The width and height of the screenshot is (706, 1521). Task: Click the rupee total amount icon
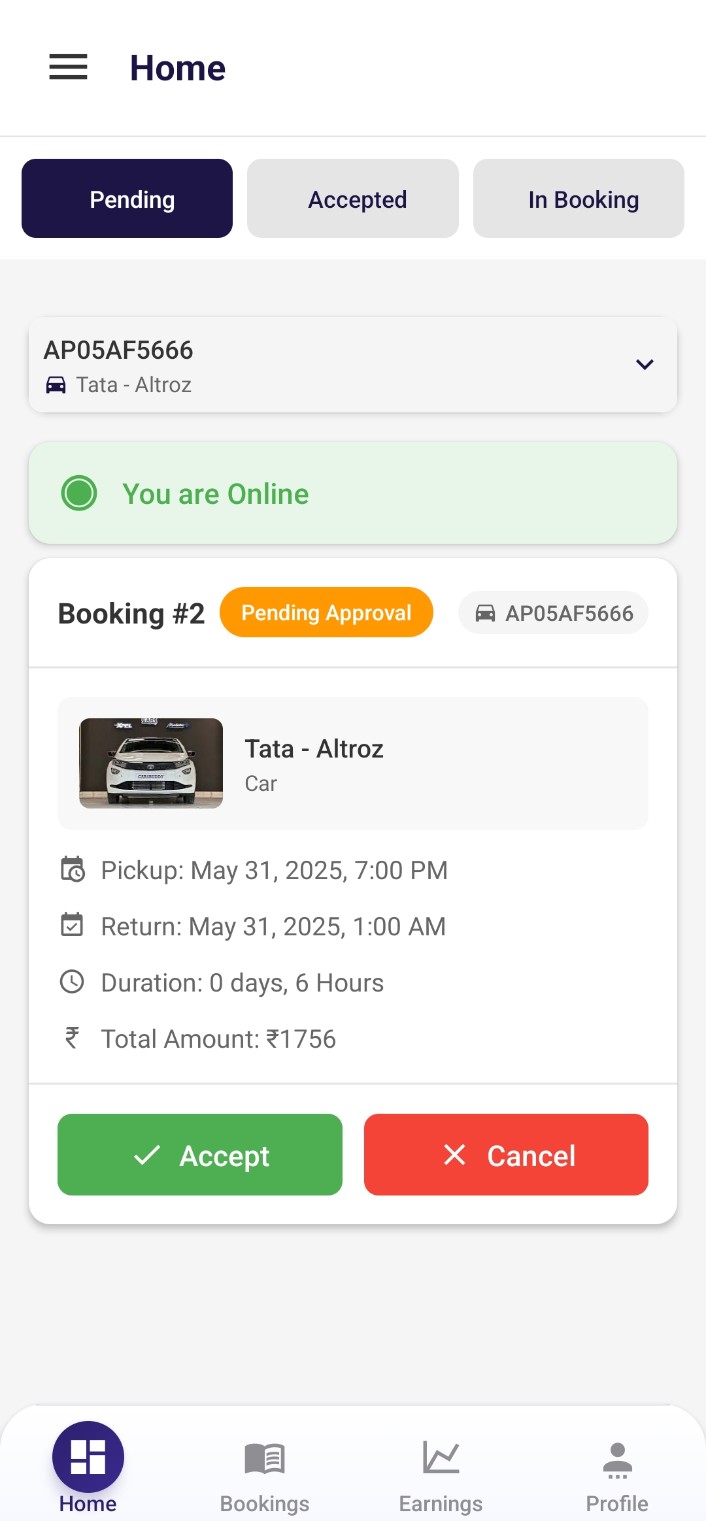[x=72, y=1038]
